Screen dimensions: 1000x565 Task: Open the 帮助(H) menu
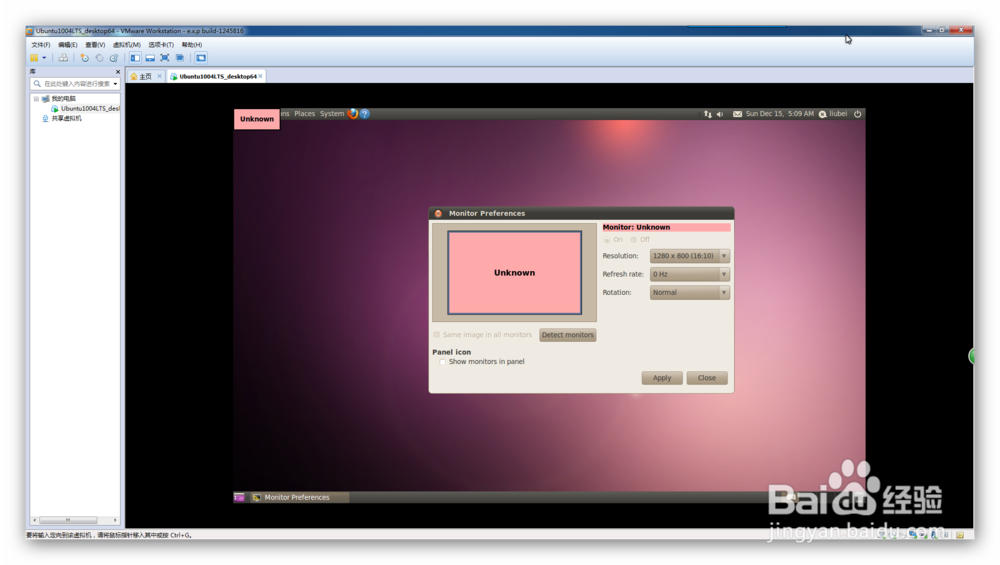[191, 45]
